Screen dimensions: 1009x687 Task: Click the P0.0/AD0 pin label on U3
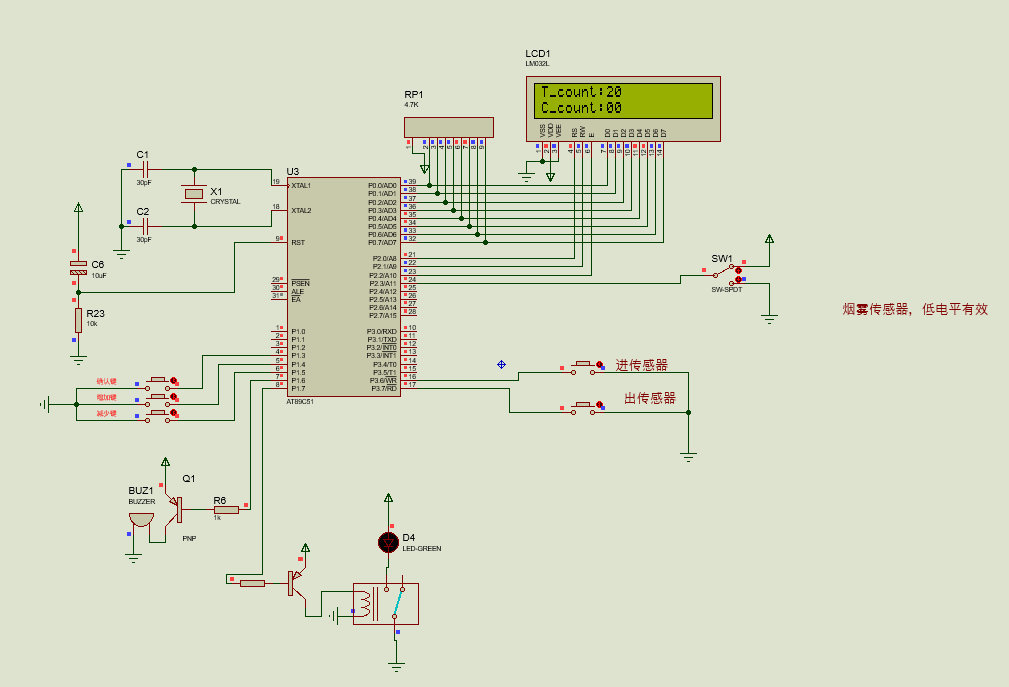click(382, 186)
